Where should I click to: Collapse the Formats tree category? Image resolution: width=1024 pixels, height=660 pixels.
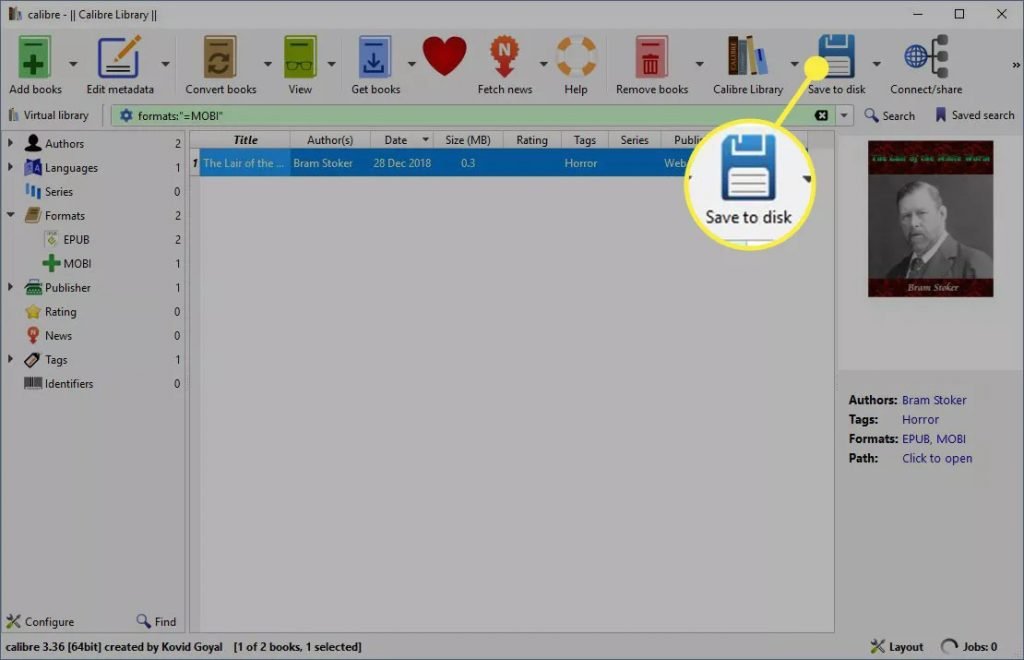point(10,215)
